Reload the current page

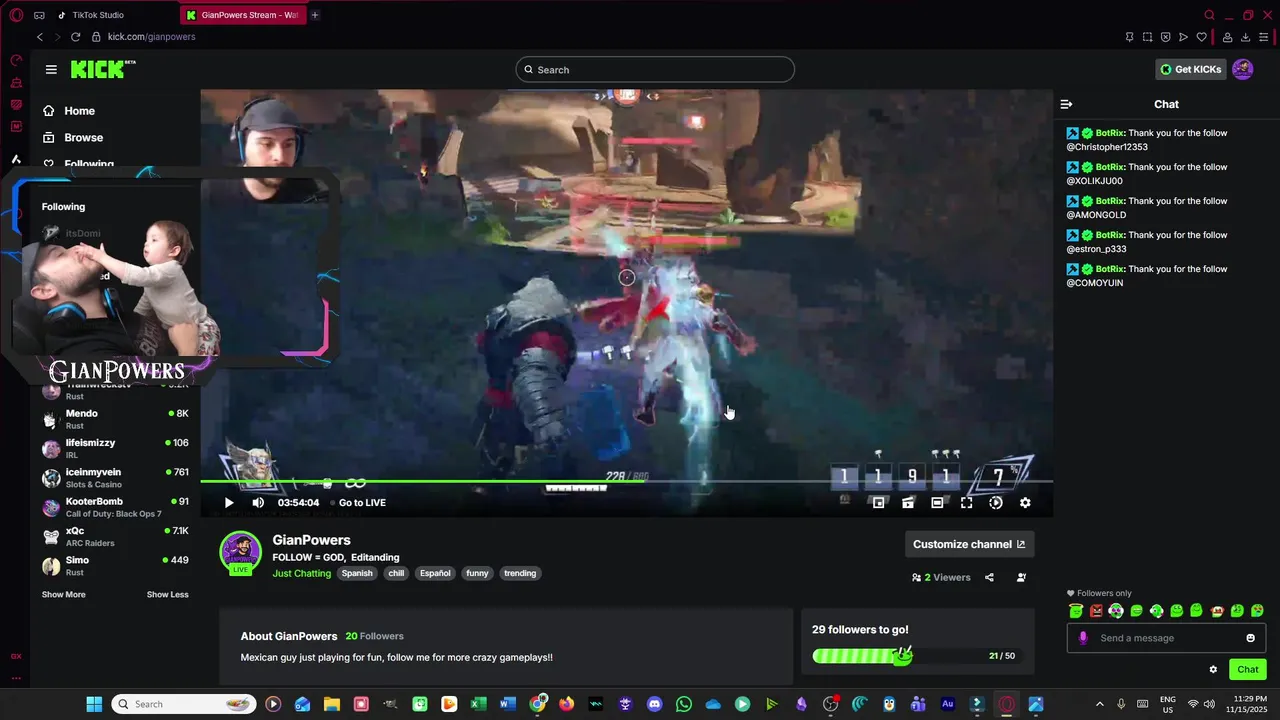pyautogui.click(x=75, y=37)
